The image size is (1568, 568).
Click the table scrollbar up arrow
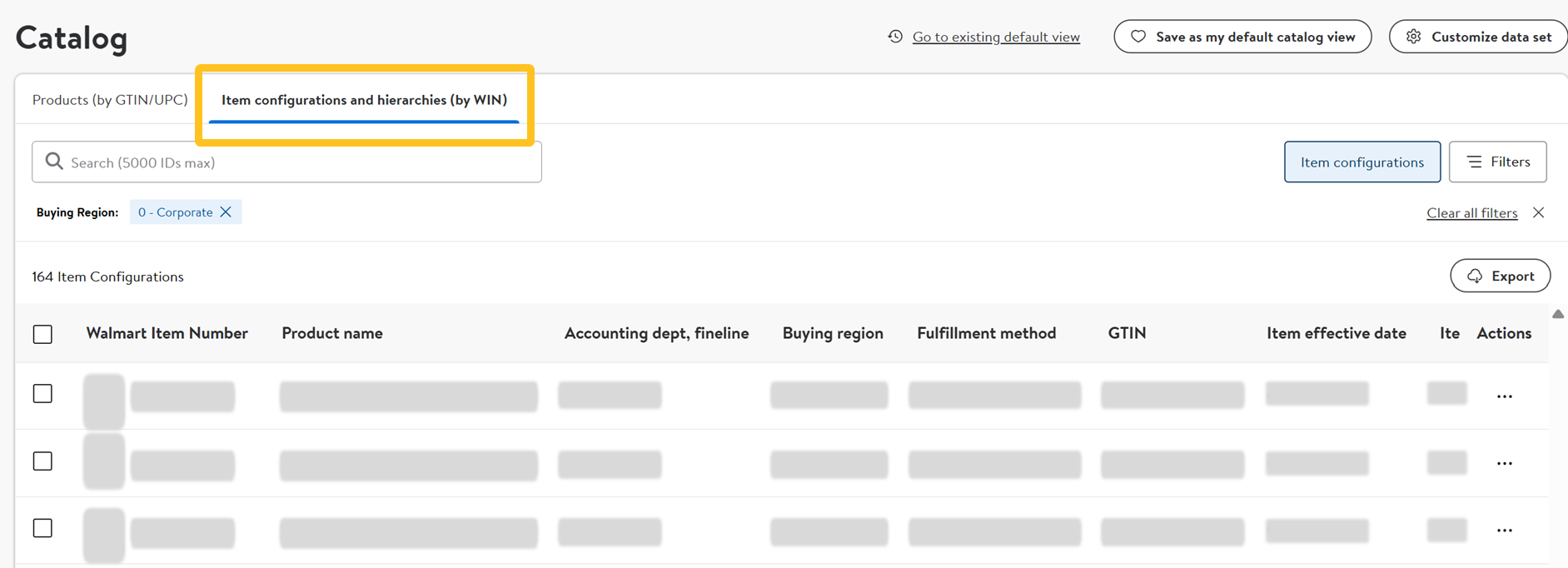tap(1558, 314)
